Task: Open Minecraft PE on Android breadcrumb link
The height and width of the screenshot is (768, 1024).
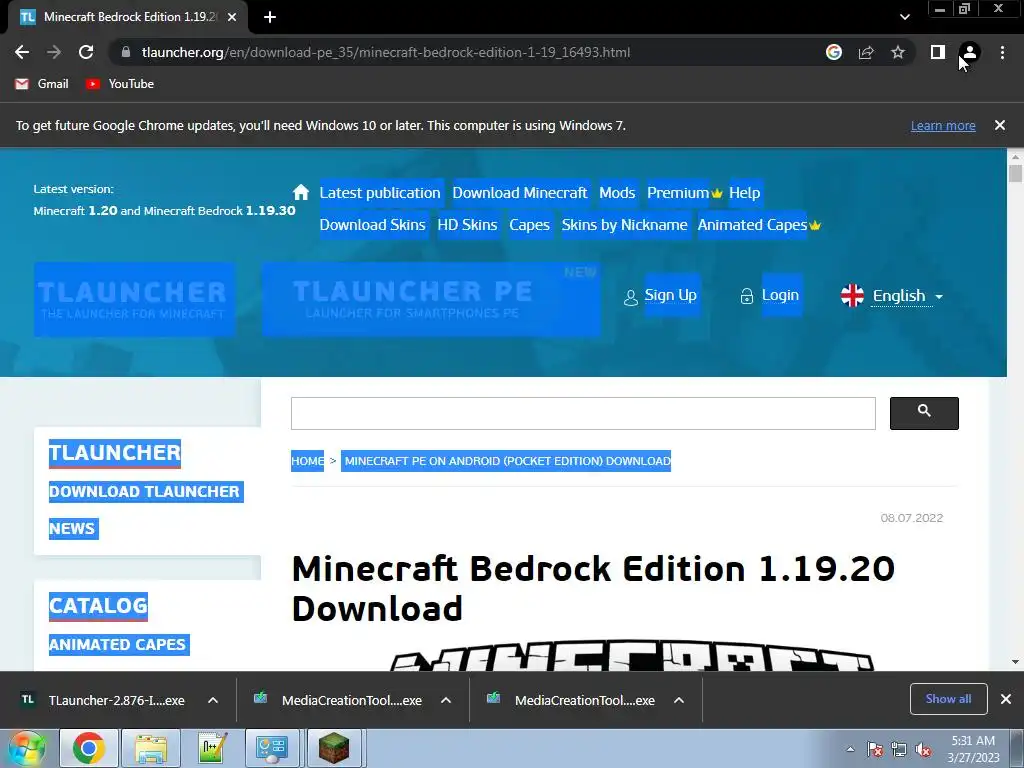Action: (x=507, y=461)
